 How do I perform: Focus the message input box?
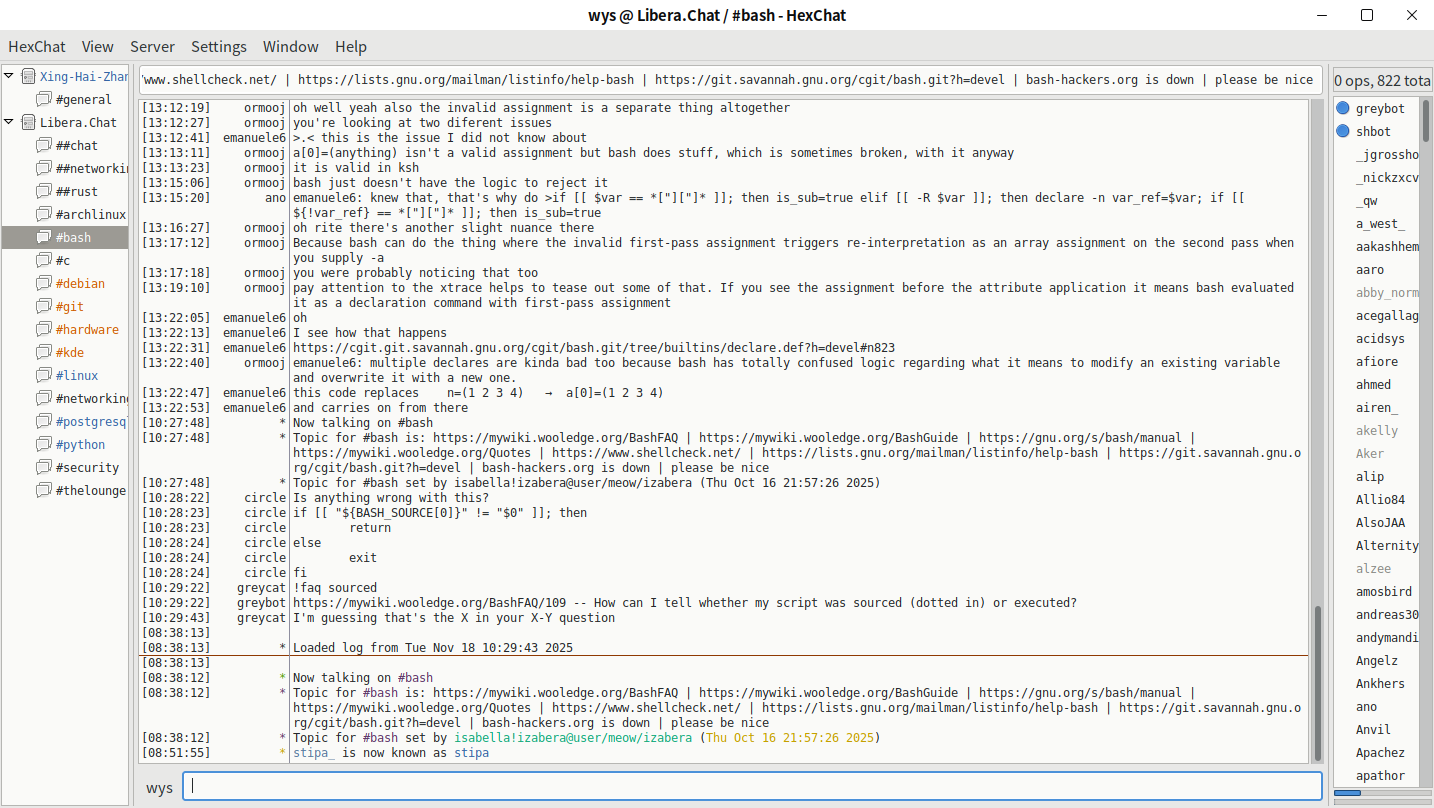coord(752,786)
